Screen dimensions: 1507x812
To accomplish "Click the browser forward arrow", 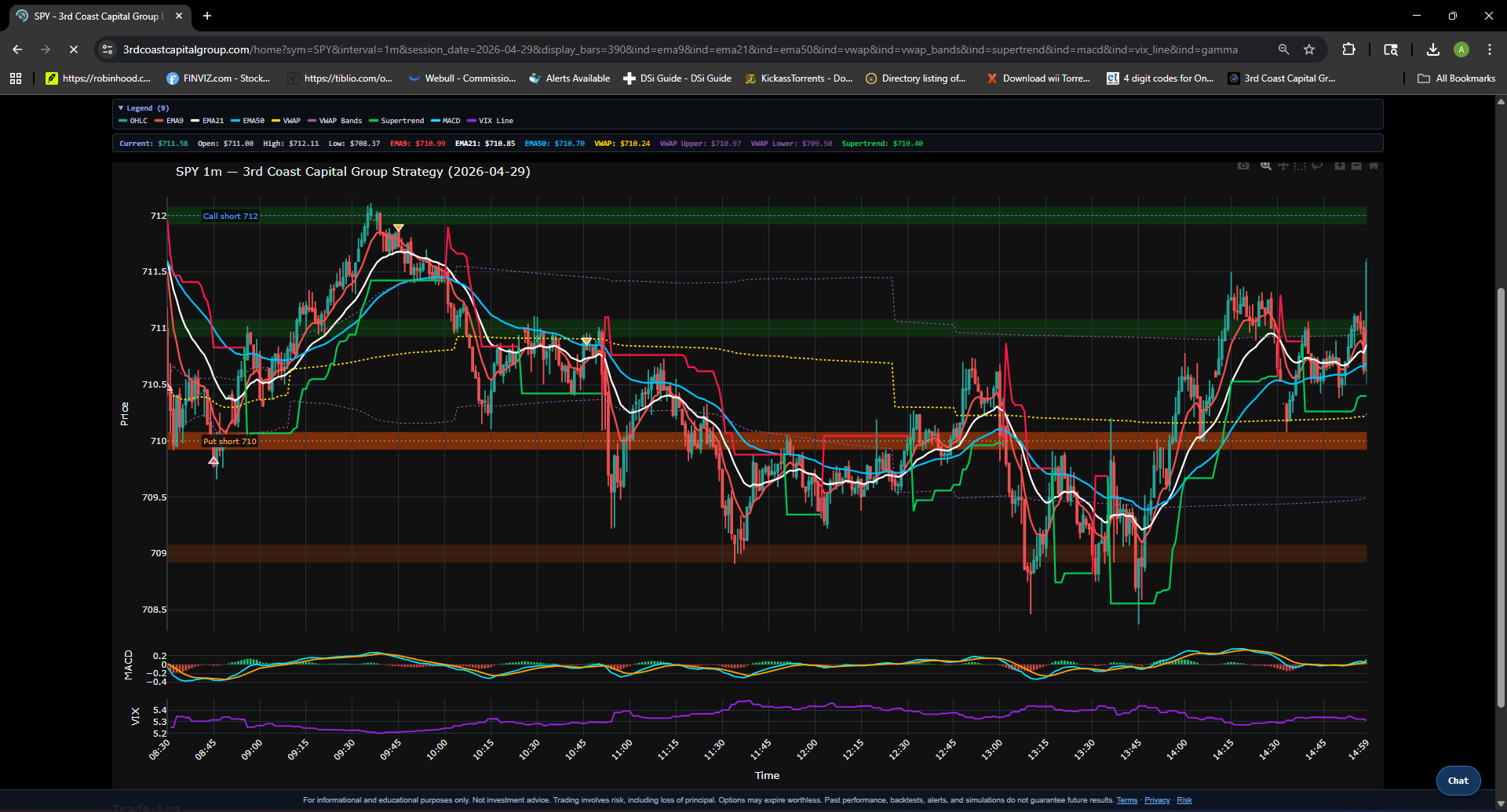I will click(x=46, y=49).
